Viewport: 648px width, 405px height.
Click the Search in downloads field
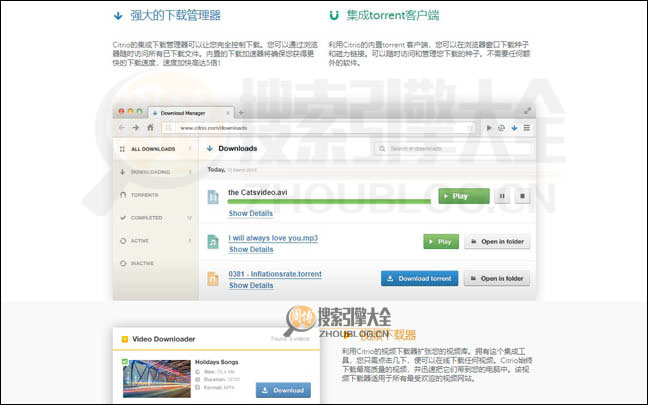coord(453,148)
